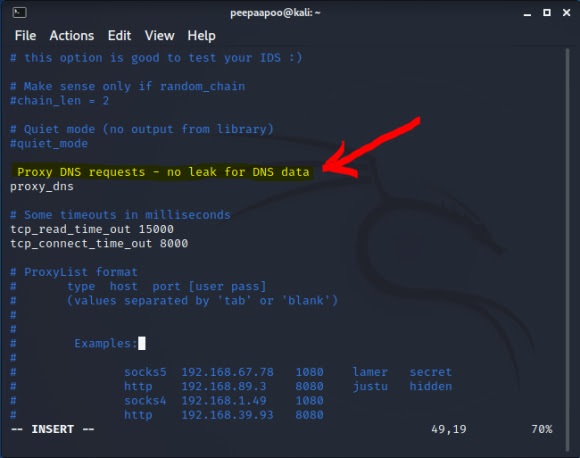Open the Help menu
580x458 pixels.
(x=201, y=36)
